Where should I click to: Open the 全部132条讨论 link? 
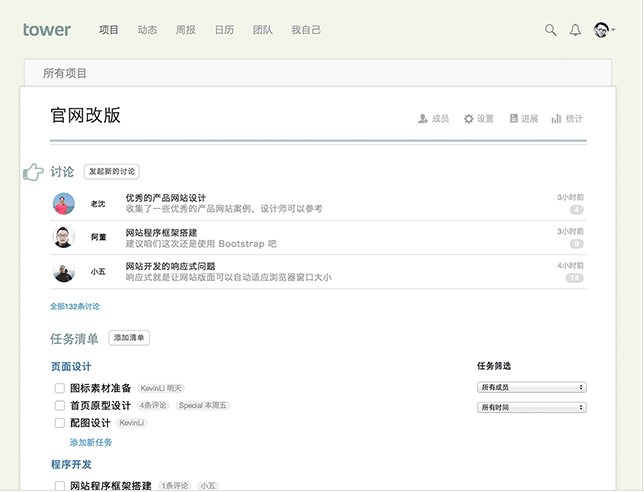click(x=75, y=305)
